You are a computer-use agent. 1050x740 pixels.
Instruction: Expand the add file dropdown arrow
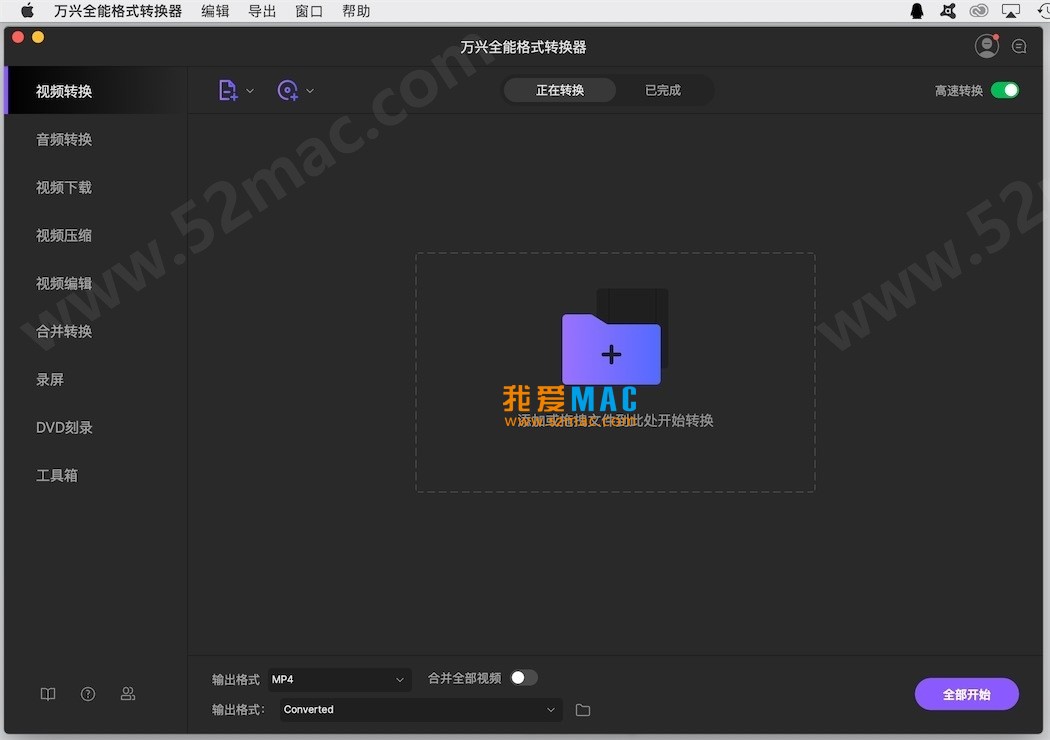[x=250, y=91]
